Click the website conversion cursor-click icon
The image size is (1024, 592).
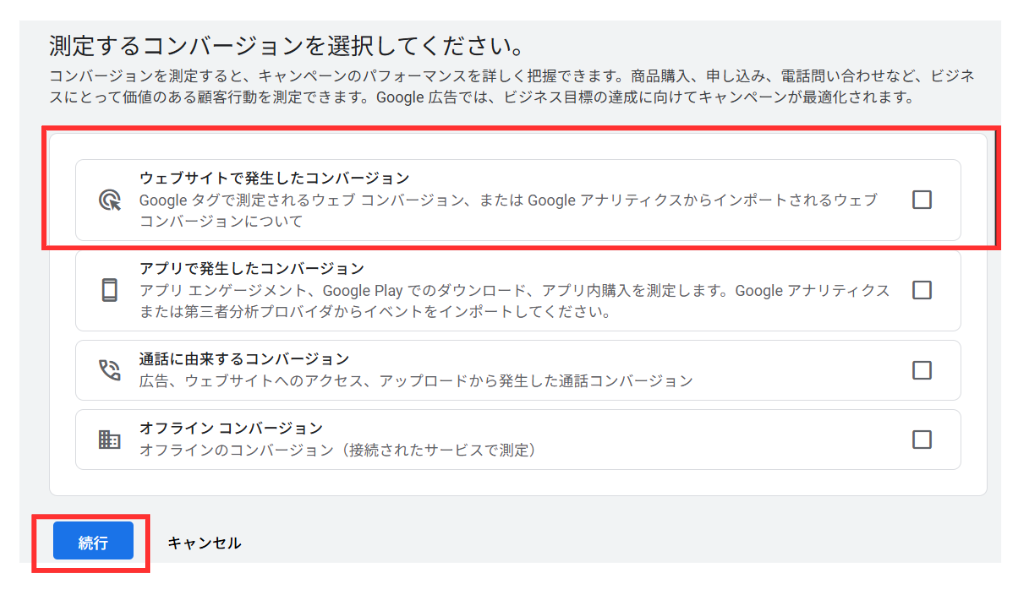click(x=110, y=200)
